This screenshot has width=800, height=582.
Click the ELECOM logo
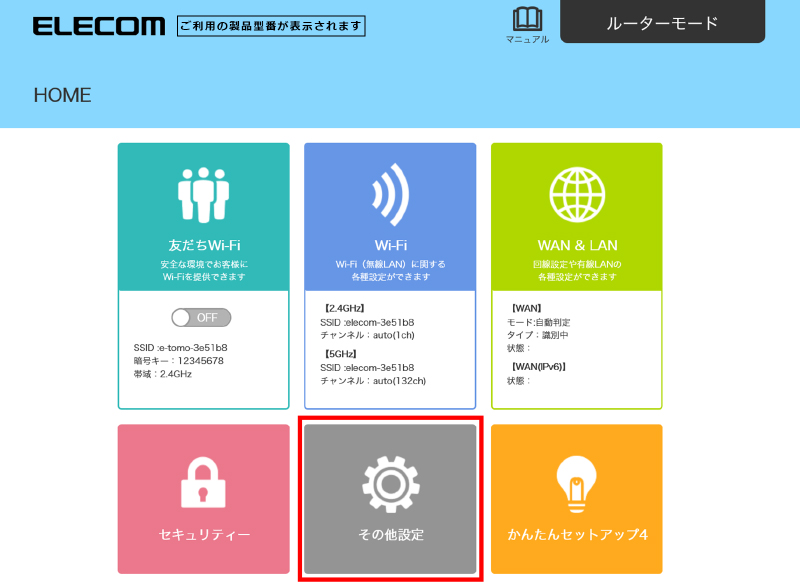pos(99,26)
